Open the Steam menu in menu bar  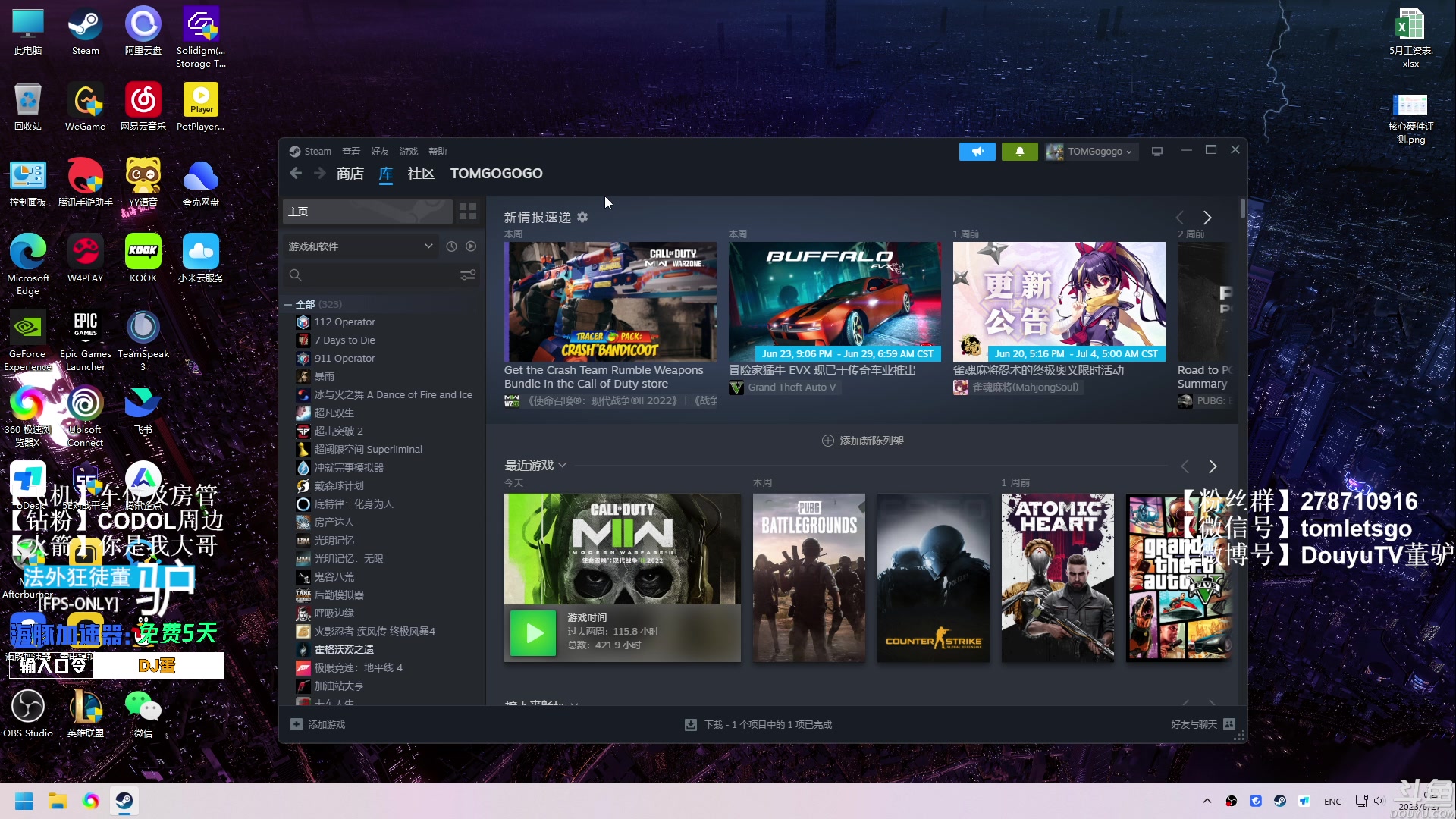coord(318,152)
